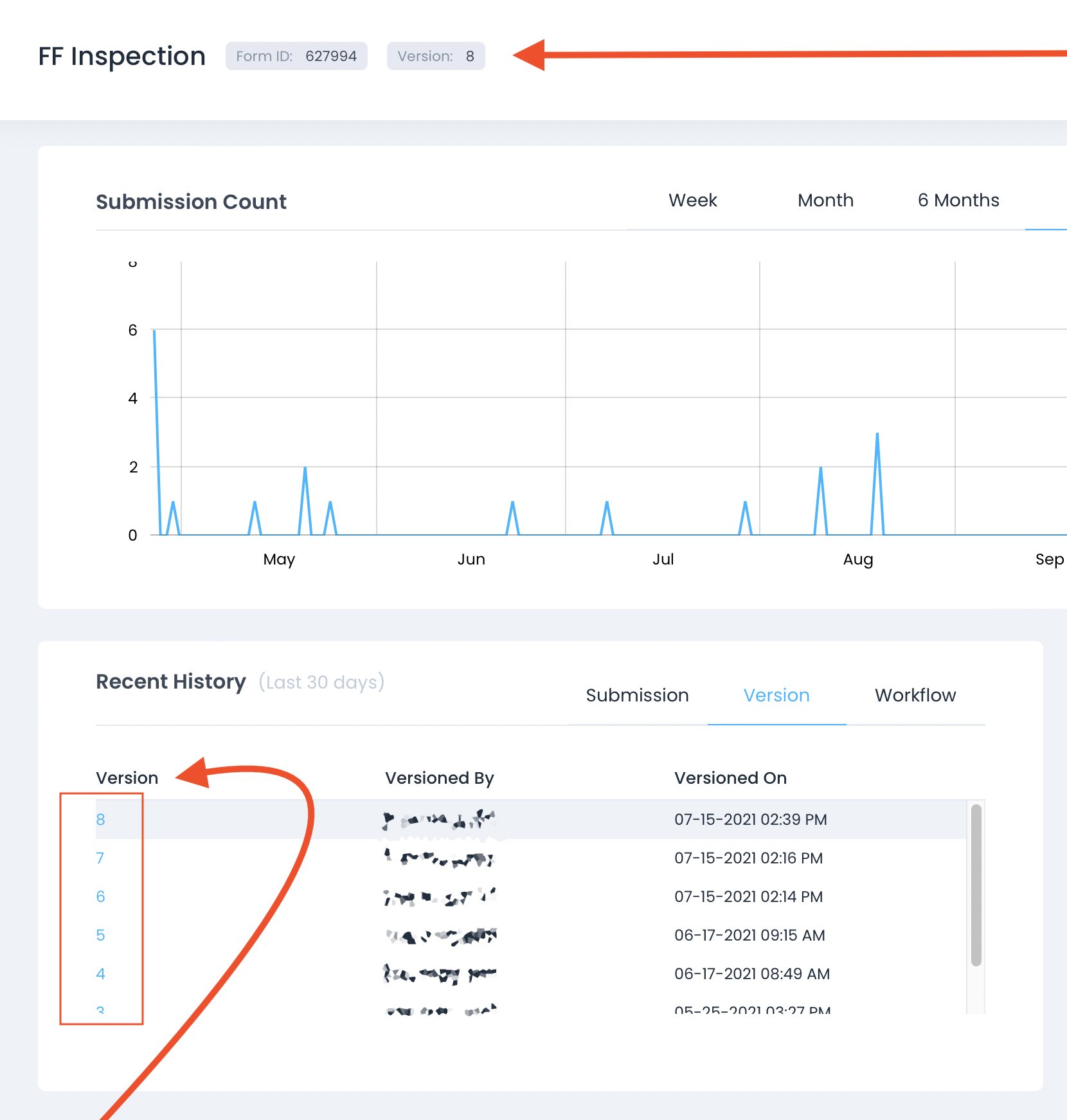Open the Submission history tab
Image resolution: width=1067 pixels, height=1120 pixels.
point(637,696)
